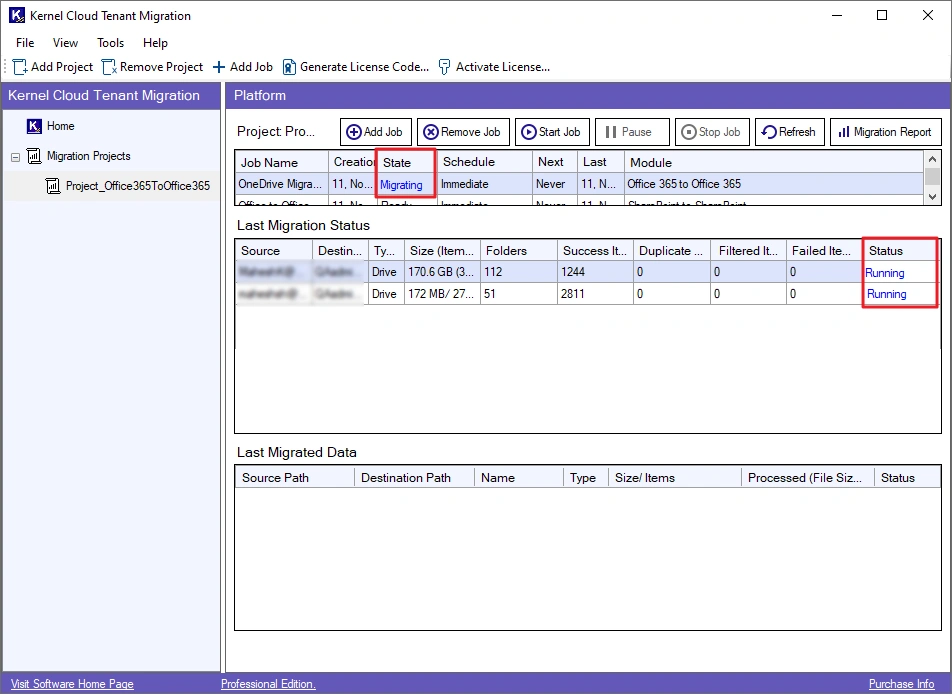This screenshot has height=694, width=952.
Task: Click the Remove Project toolbar icon
Action: point(109,67)
